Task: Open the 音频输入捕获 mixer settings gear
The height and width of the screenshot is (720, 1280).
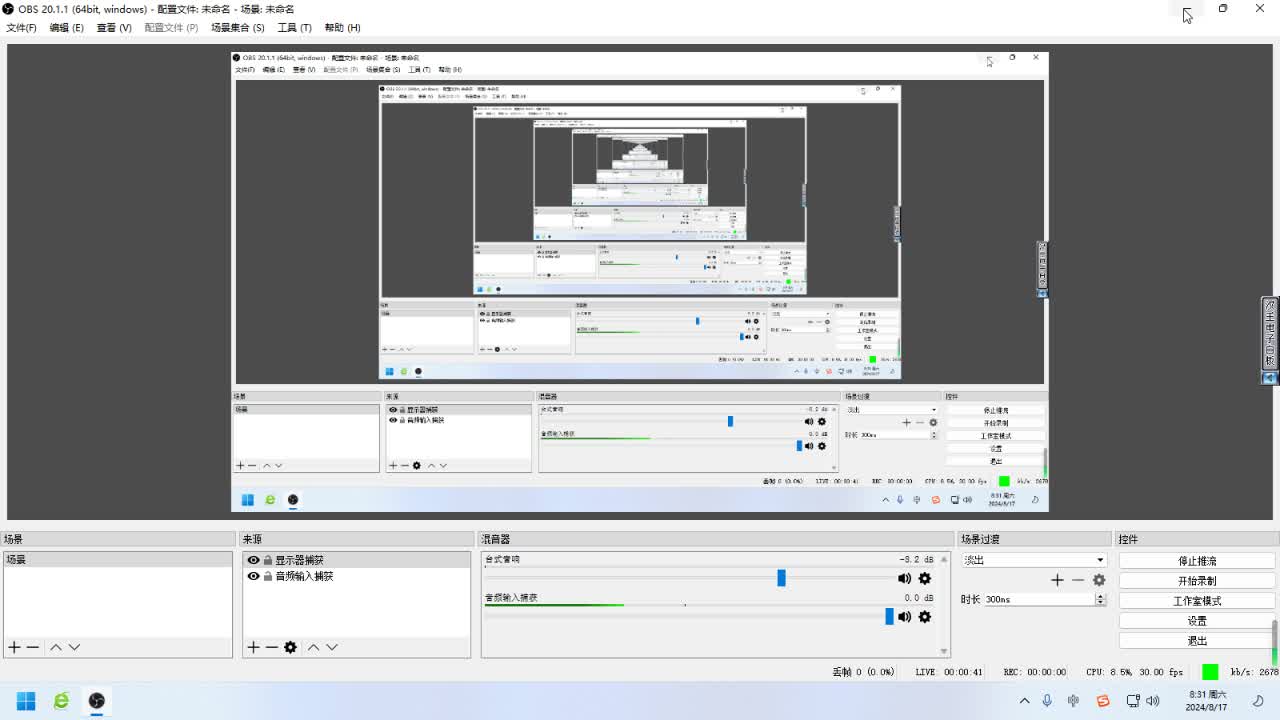Action: coord(925,616)
